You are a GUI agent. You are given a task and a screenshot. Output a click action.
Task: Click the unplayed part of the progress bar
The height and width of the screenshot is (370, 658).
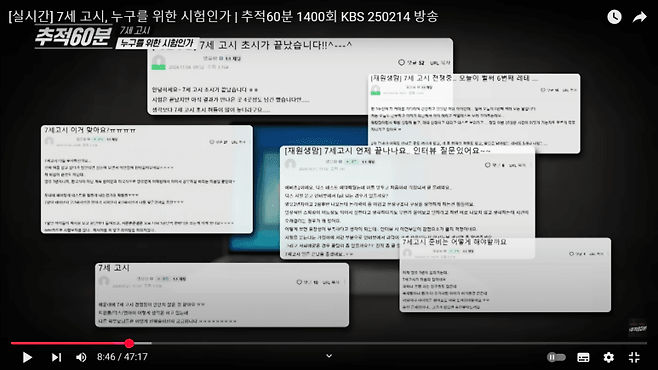pyautogui.click(x=399, y=343)
